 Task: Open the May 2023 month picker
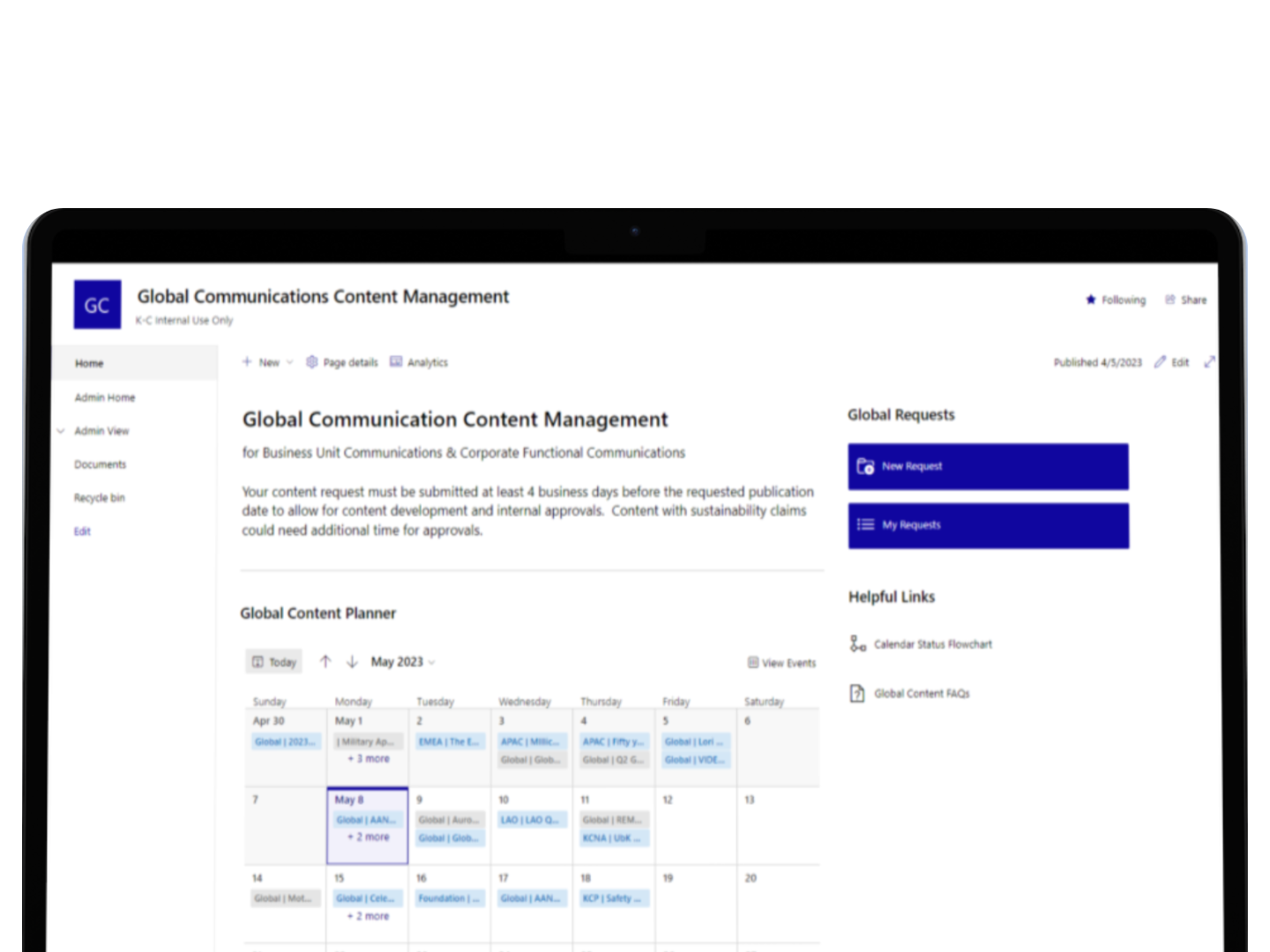(403, 662)
